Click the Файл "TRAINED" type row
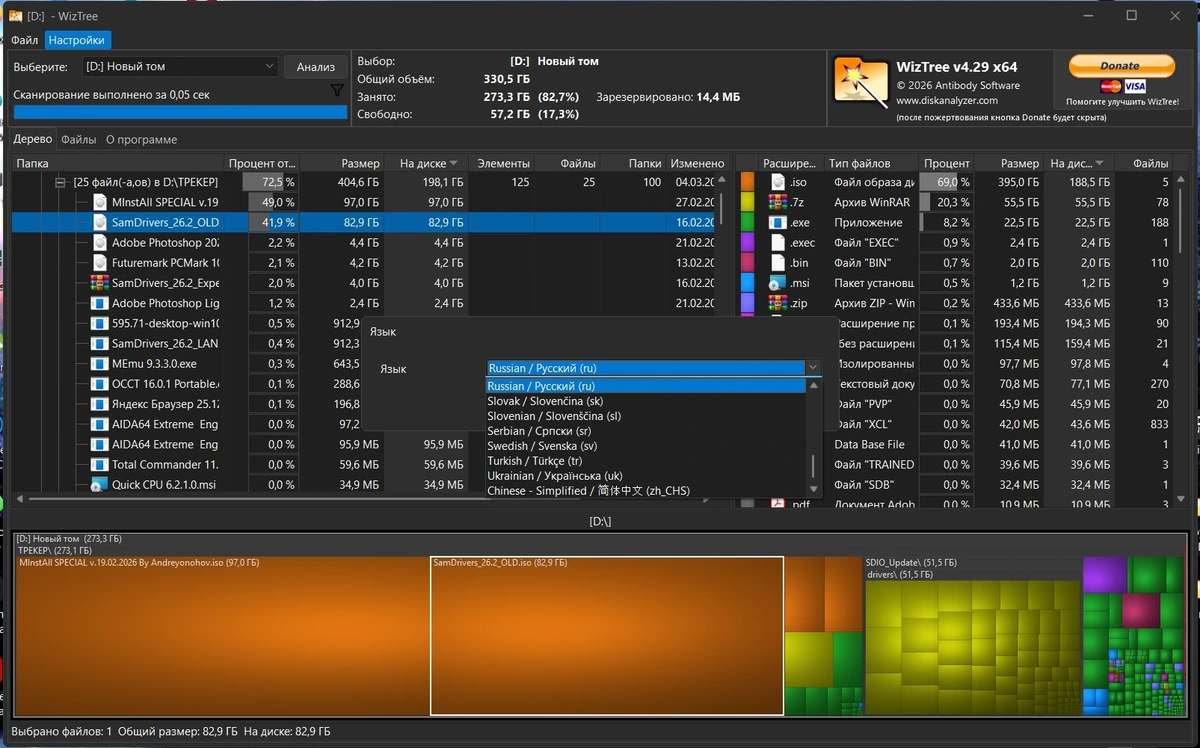The width and height of the screenshot is (1200, 748). 963,464
